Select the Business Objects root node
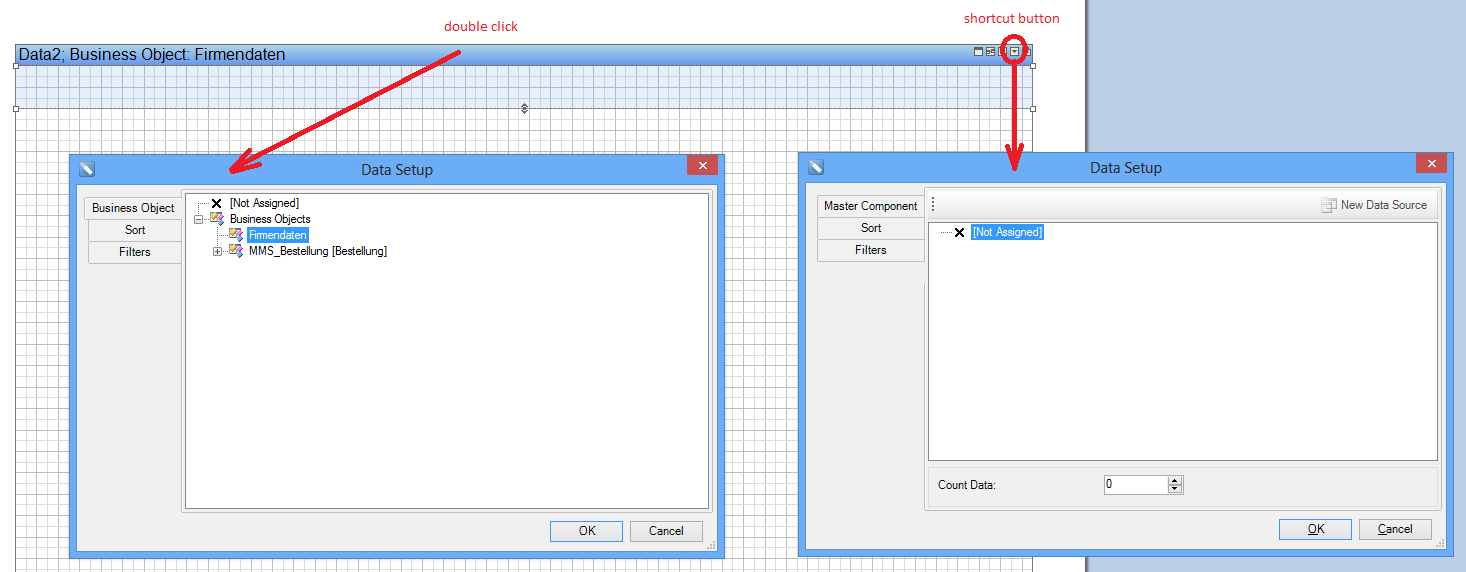This screenshot has height=572, width=1466. (x=270, y=219)
